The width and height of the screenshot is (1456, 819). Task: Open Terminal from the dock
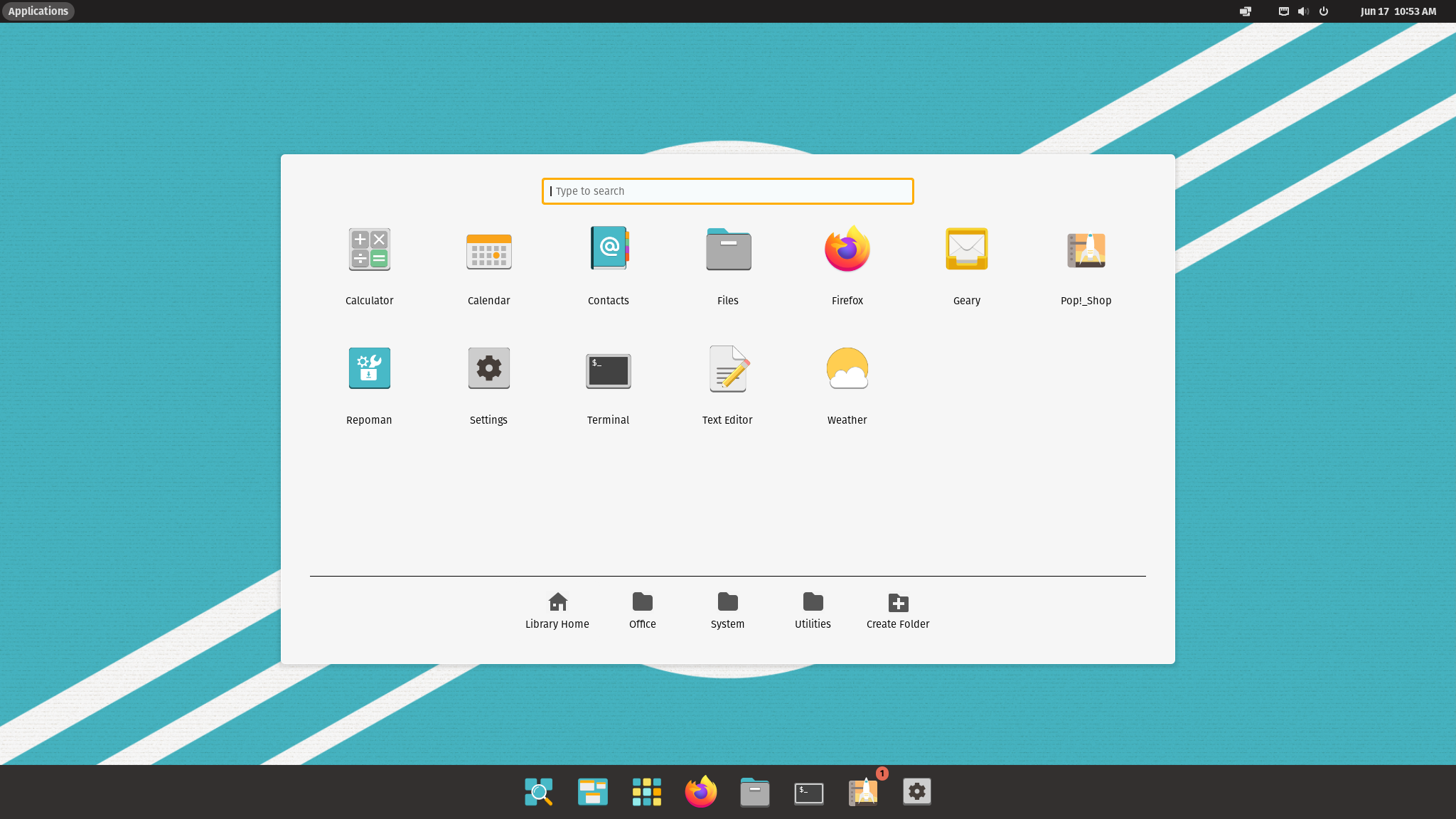click(x=809, y=793)
